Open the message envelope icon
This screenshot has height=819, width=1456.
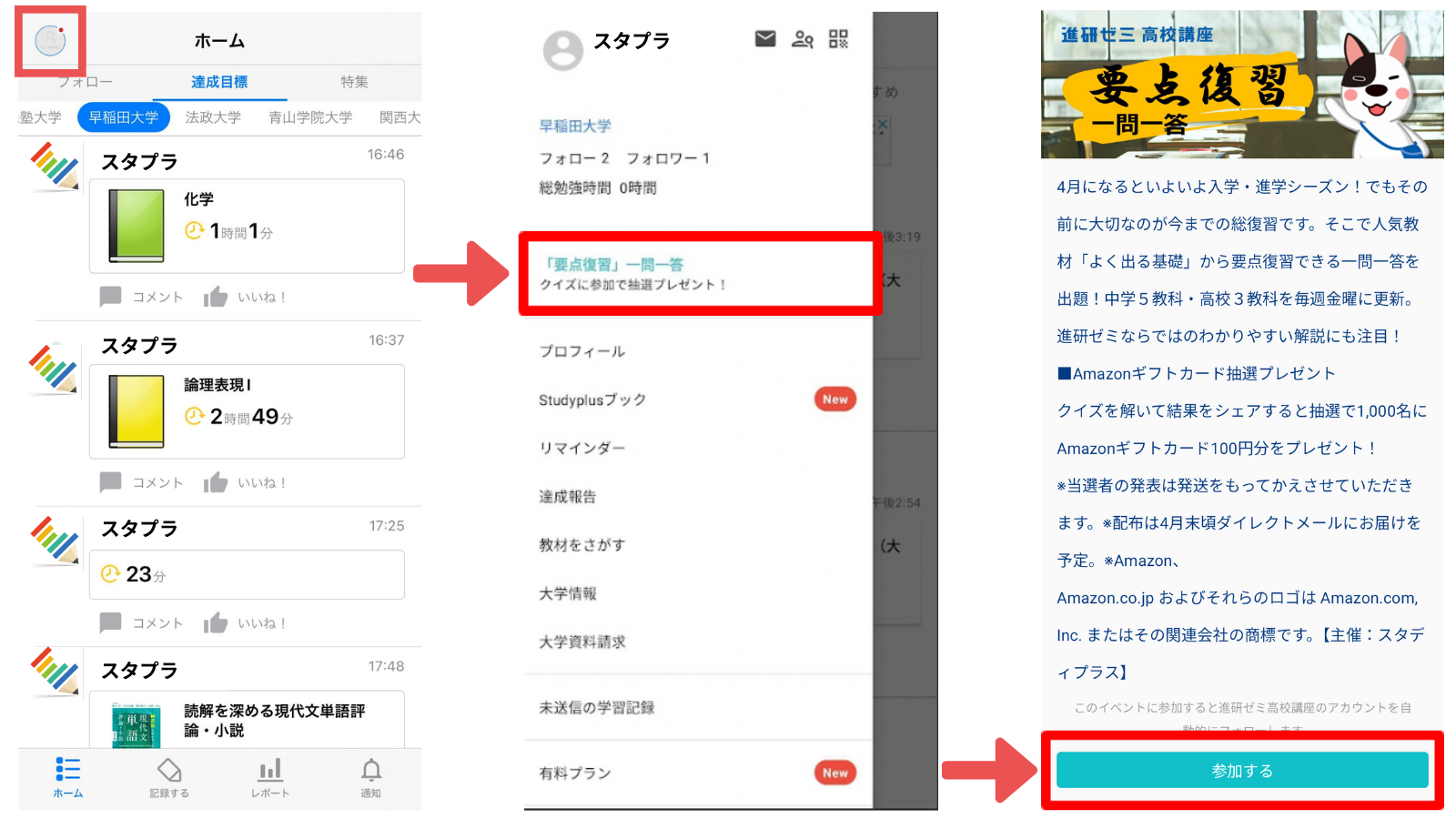point(764,39)
